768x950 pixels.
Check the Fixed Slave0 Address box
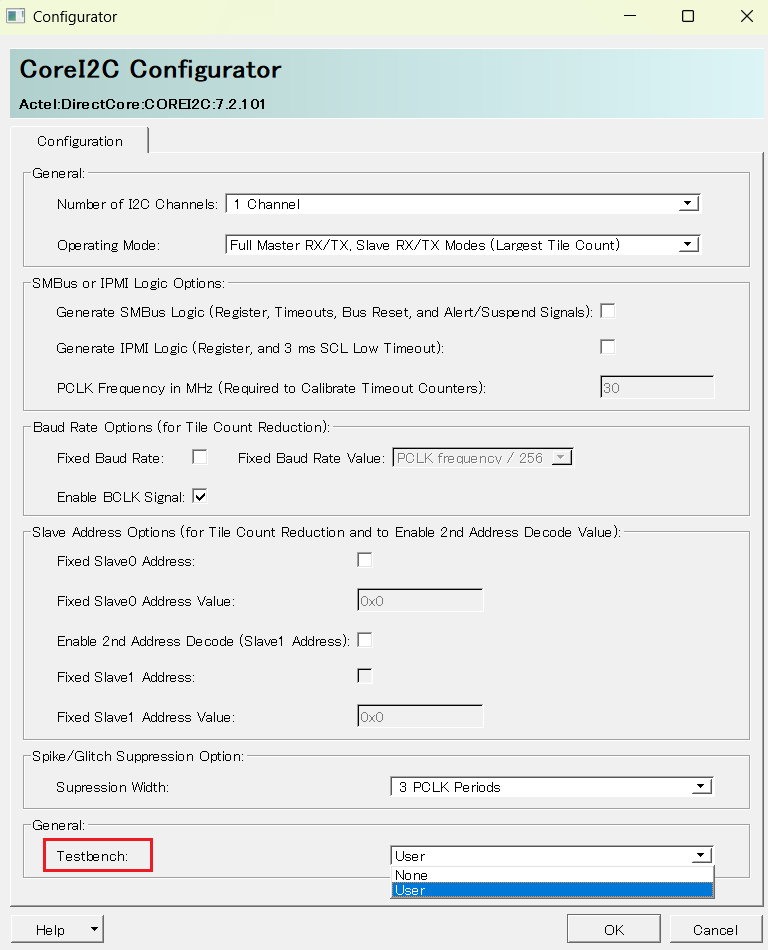365,560
